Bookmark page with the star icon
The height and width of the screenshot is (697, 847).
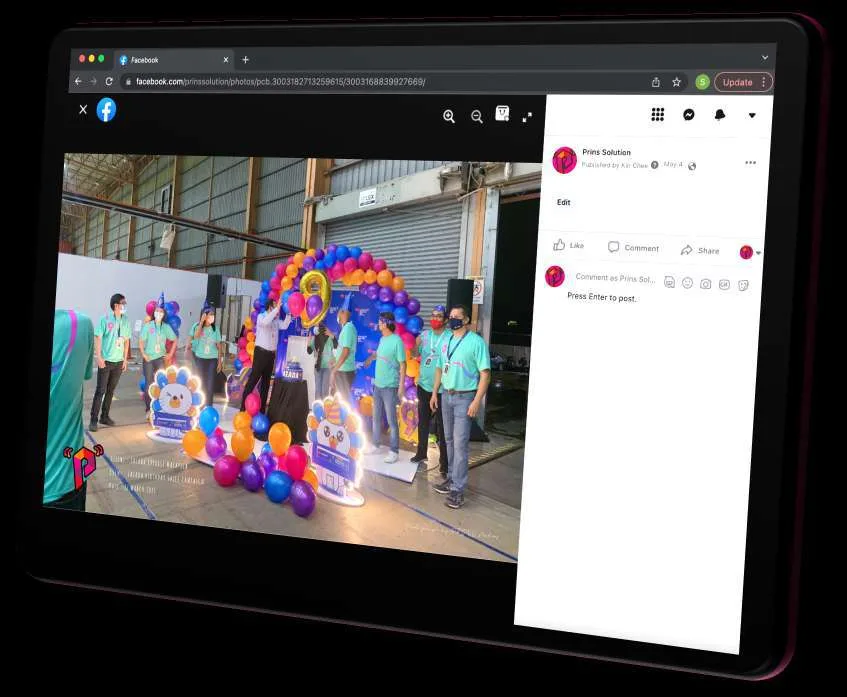[676, 82]
